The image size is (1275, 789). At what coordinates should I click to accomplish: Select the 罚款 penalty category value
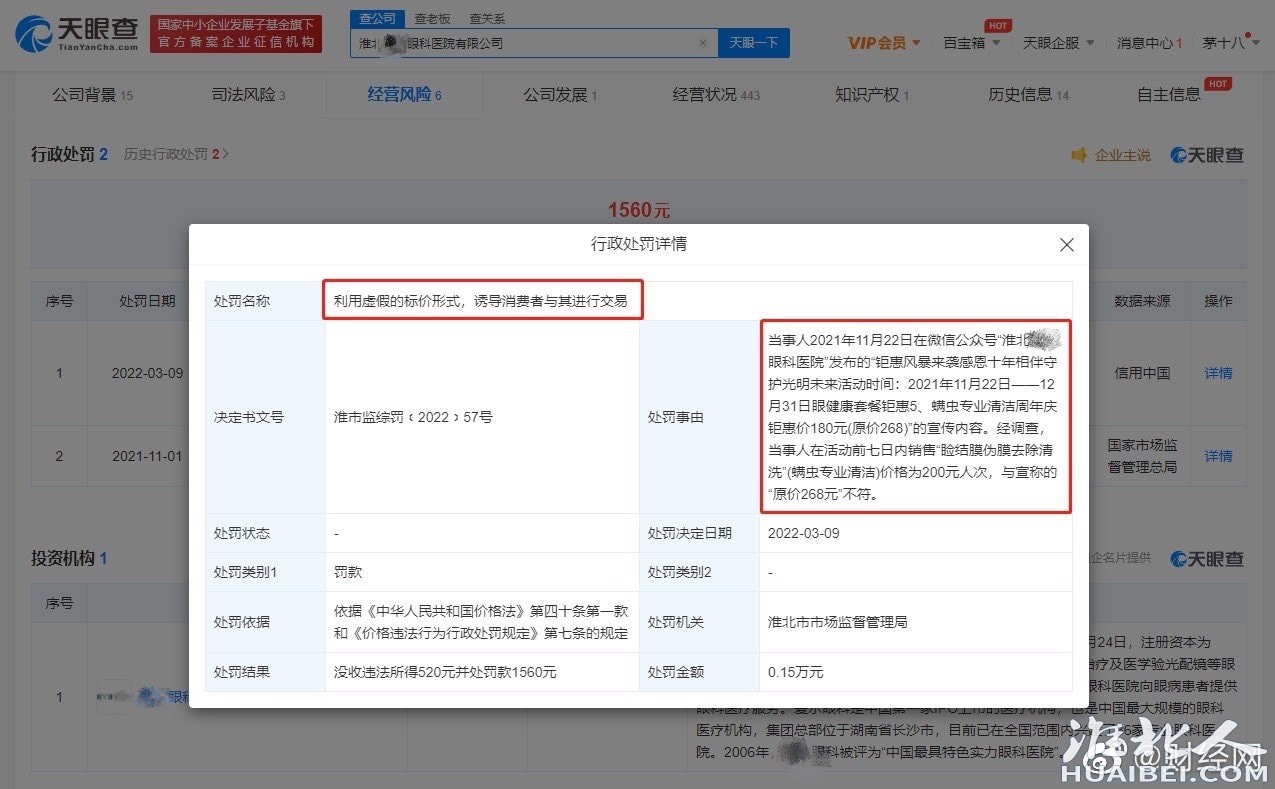click(348, 573)
